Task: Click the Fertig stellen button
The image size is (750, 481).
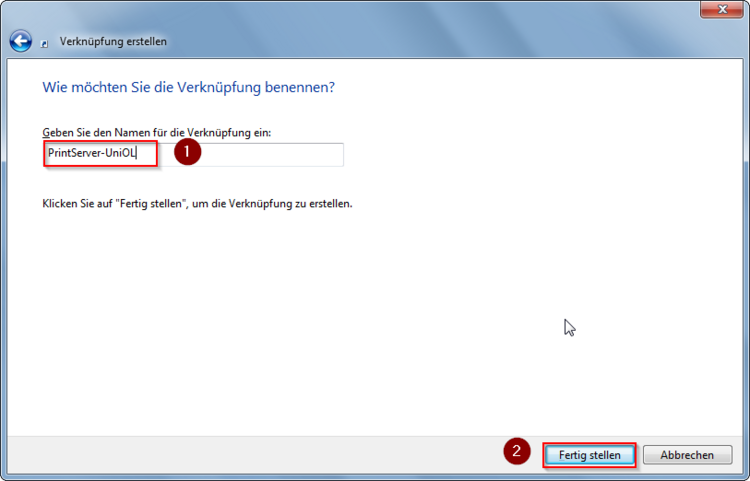Action: pyautogui.click(x=589, y=455)
